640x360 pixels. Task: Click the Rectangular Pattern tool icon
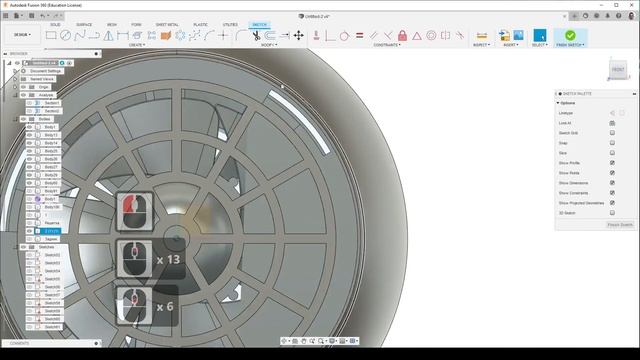151,36
